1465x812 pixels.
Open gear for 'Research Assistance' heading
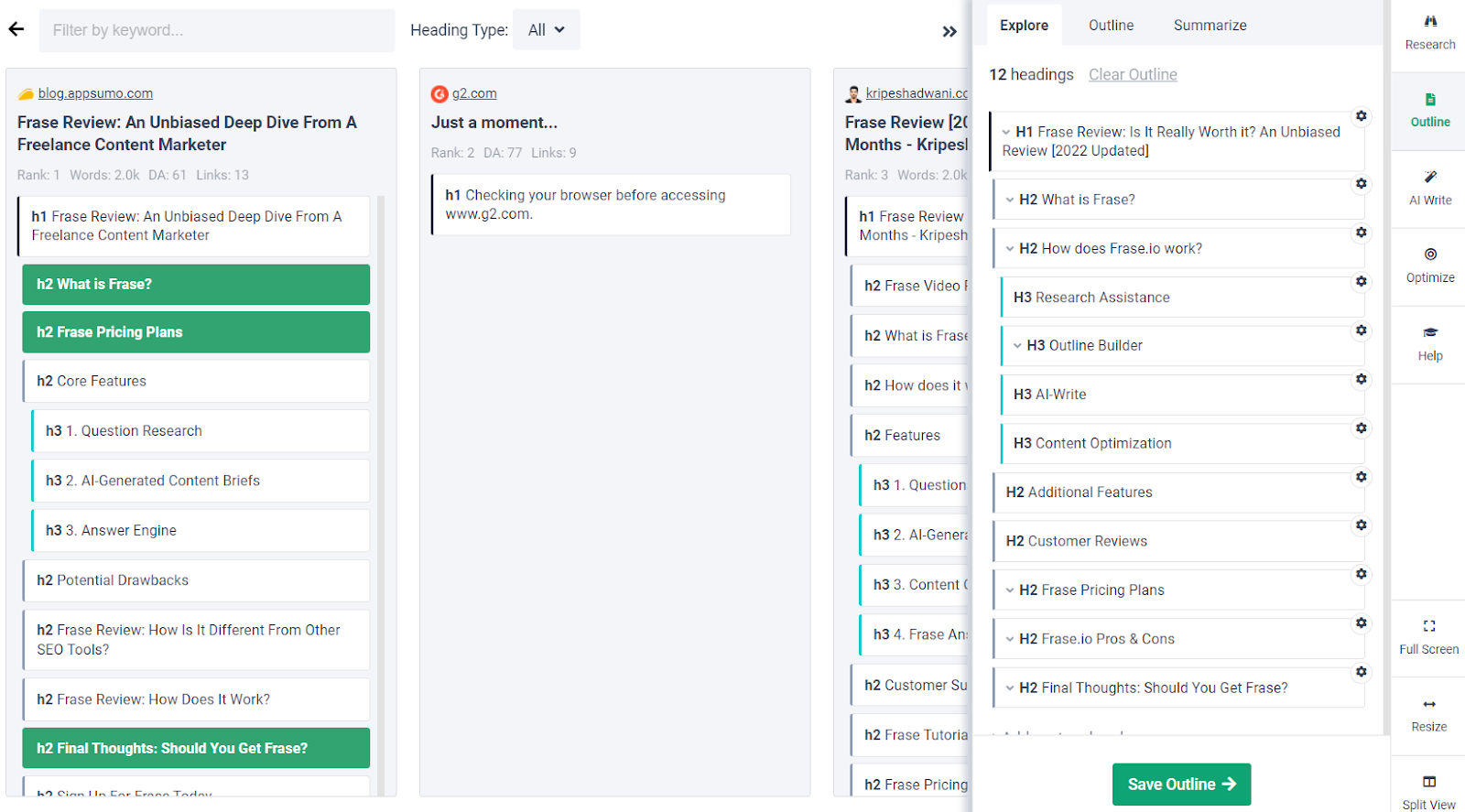1362,281
